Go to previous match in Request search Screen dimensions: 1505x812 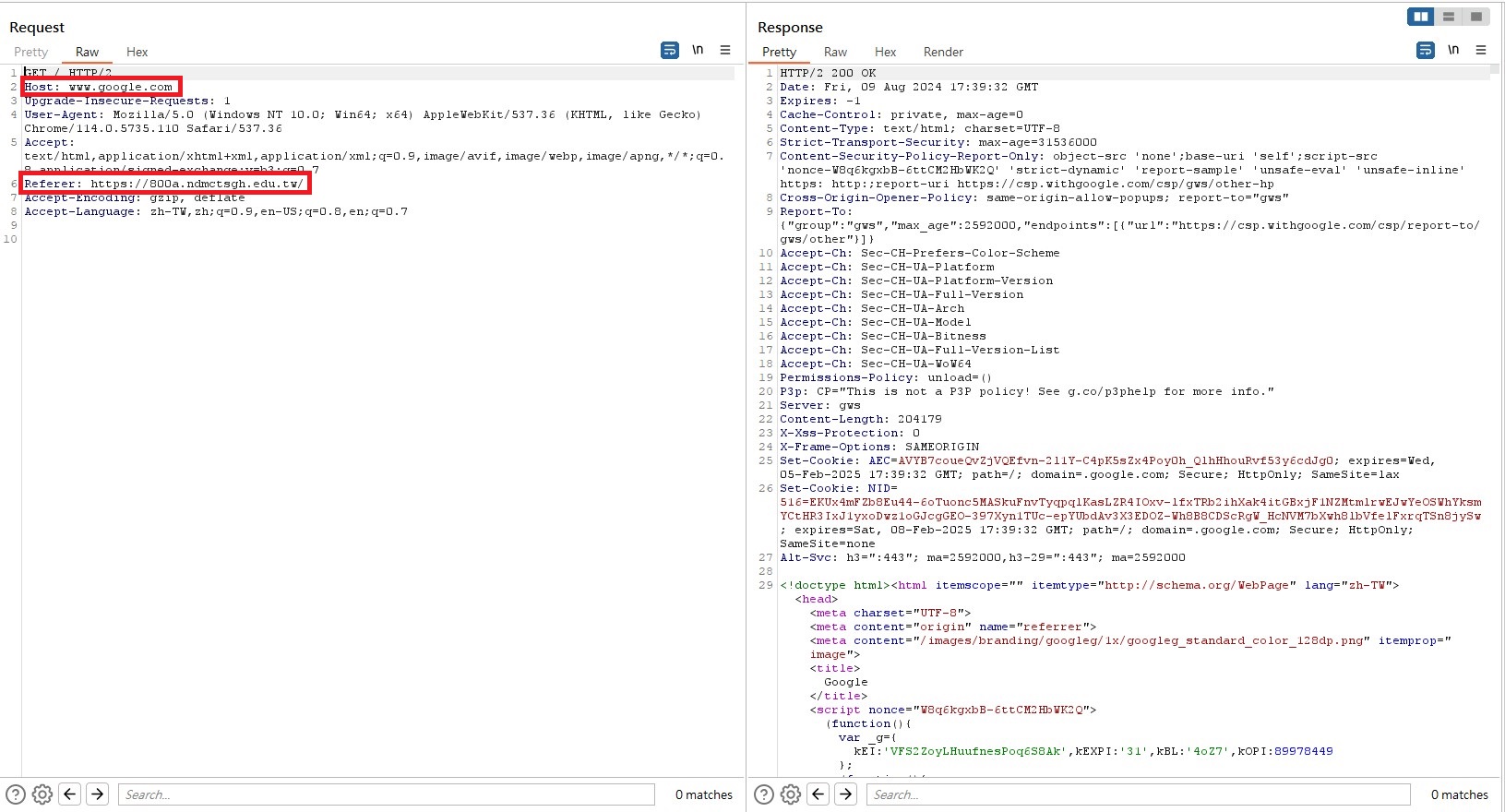70,794
